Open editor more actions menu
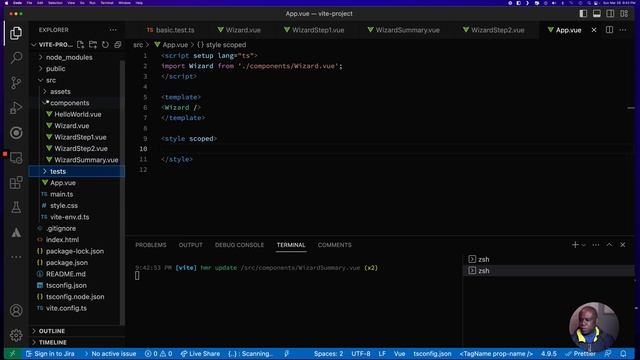This screenshot has width=640, height=360. tap(623, 30)
